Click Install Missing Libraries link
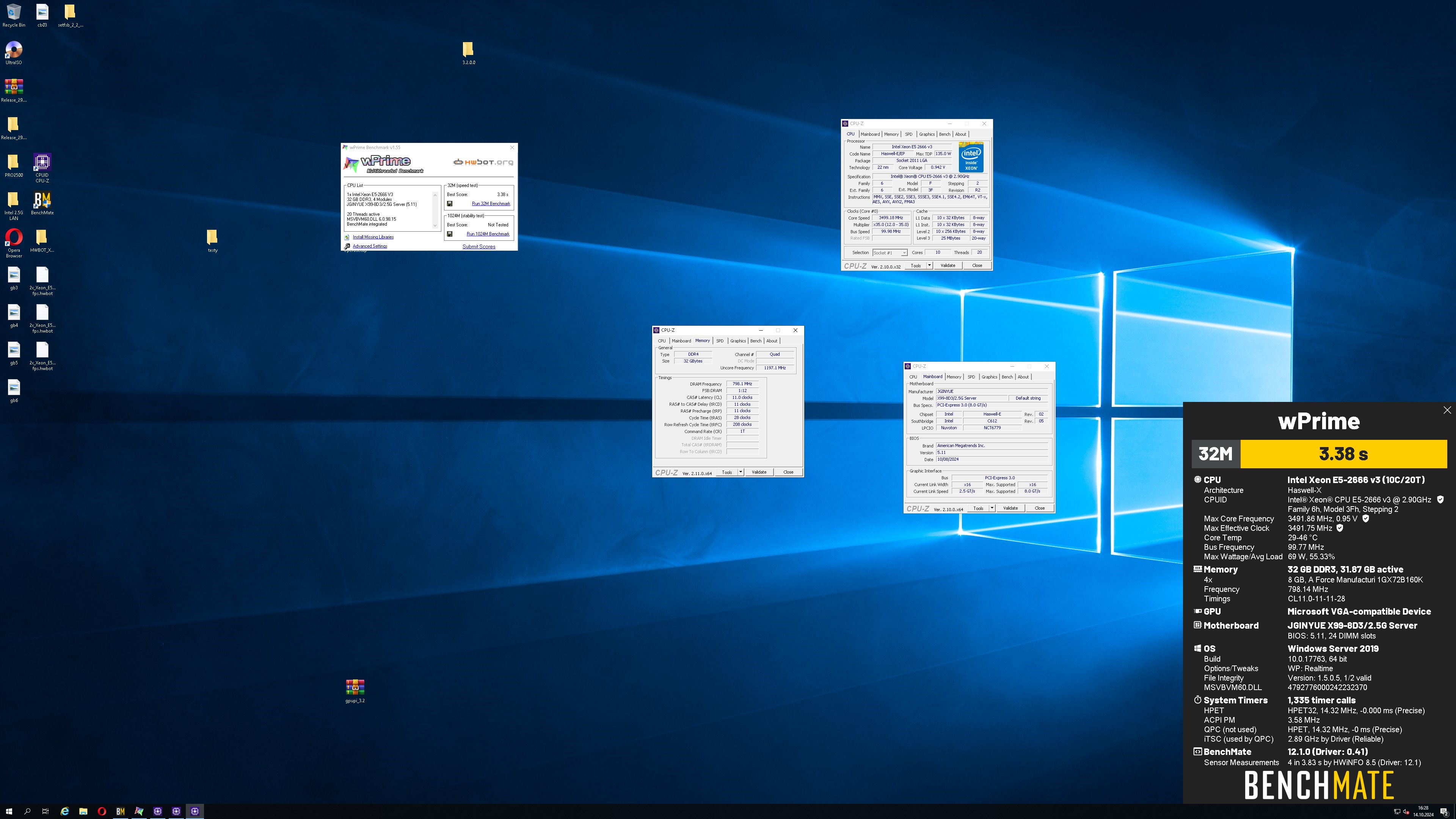Image resolution: width=1456 pixels, height=819 pixels. 373,237
